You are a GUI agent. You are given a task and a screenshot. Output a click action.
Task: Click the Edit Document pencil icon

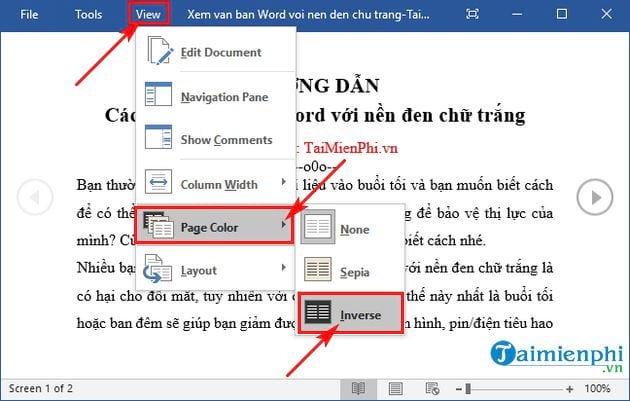(x=160, y=50)
